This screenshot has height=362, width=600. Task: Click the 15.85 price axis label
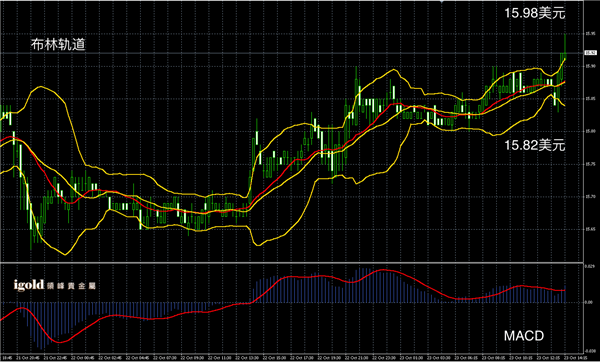click(589, 99)
